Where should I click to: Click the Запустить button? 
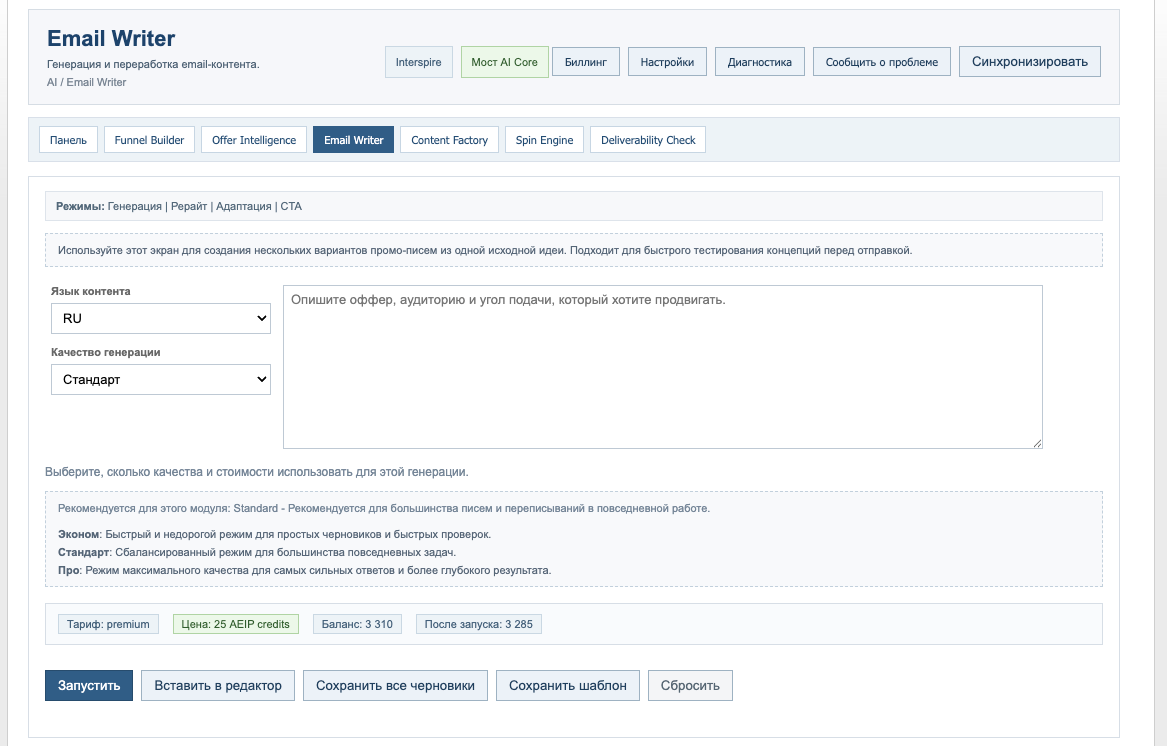point(88,685)
